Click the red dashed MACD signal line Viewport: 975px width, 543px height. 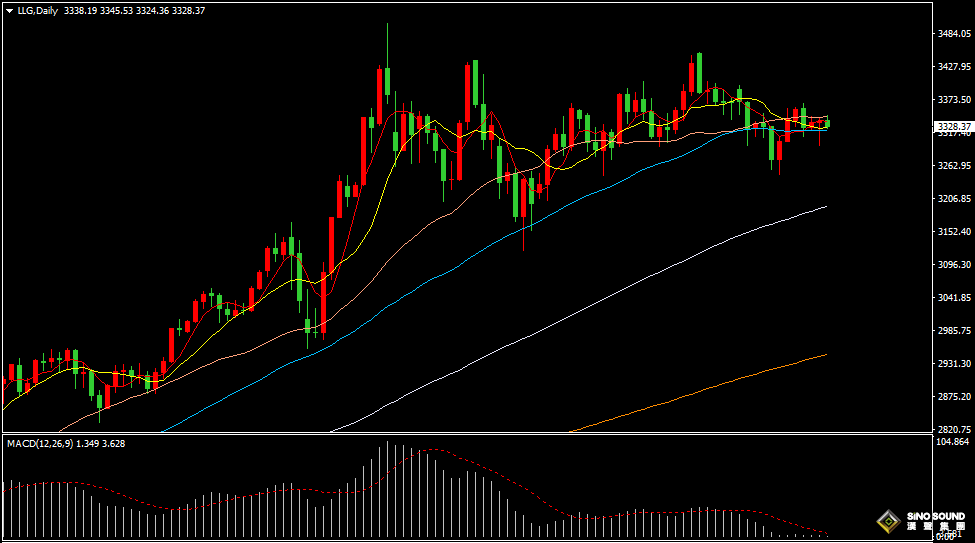[x=435, y=450]
